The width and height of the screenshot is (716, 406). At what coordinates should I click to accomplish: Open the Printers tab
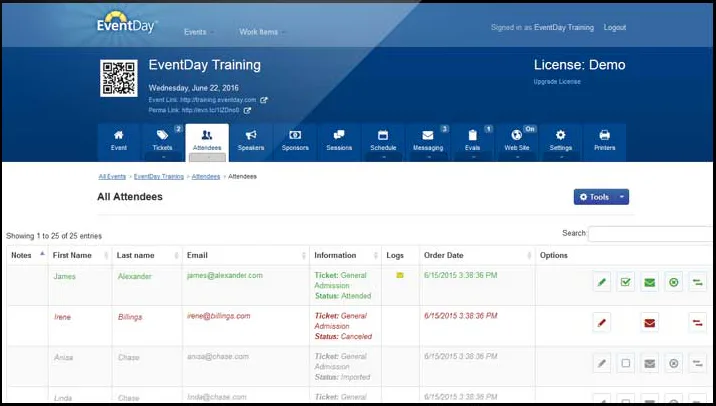pyautogui.click(x=605, y=142)
